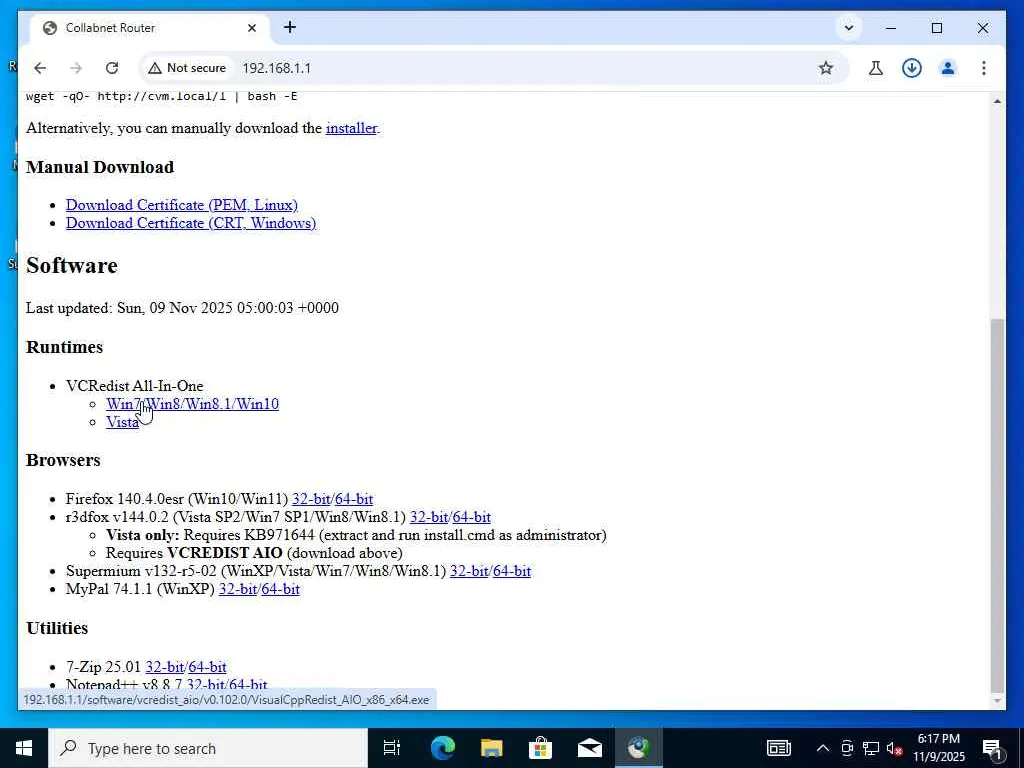The image size is (1024, 768).
Task: Open the network tray icon
Action: (x=871, y=748)
